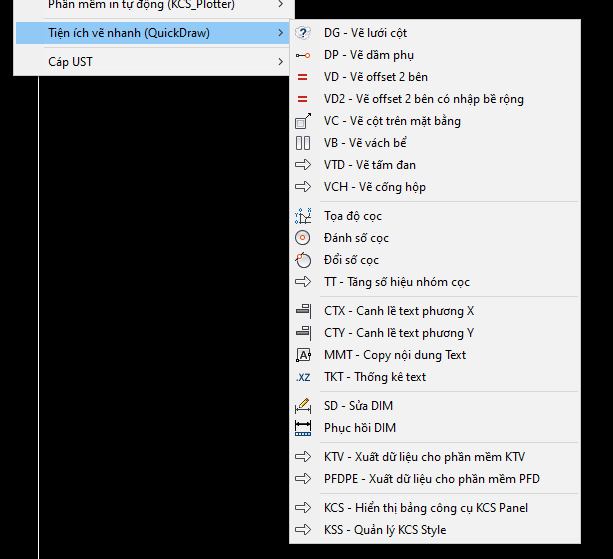Open KCS - Hiển thị bảng công cụ KCS Panel
The width and height of the screenshot is (613, 559).
point(435,508)
